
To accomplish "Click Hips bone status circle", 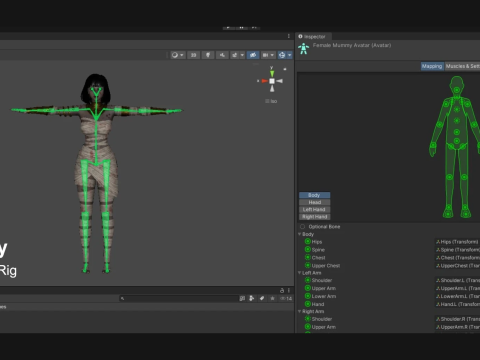I will point(308,241).
